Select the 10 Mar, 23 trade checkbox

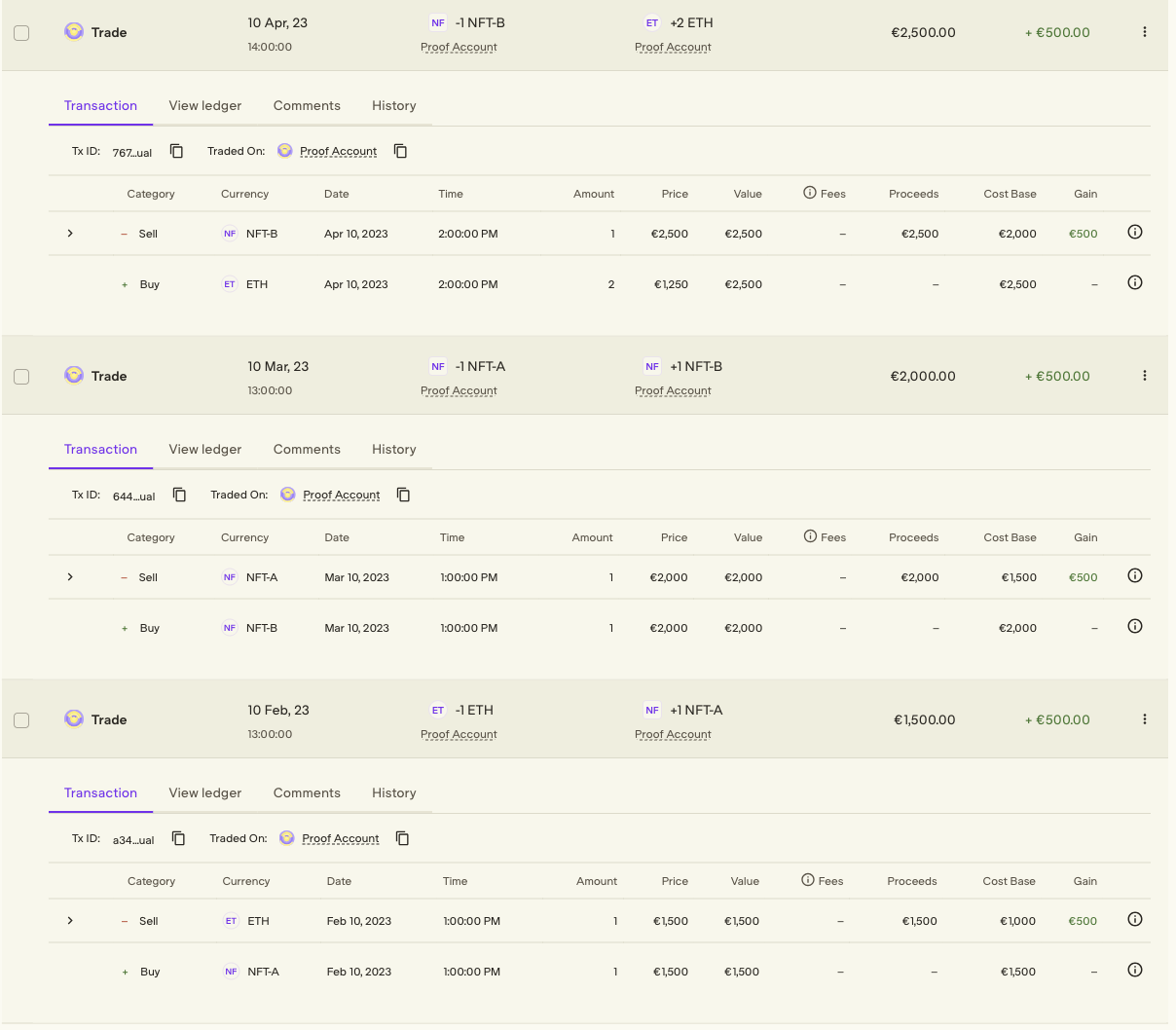pos(21,377)
